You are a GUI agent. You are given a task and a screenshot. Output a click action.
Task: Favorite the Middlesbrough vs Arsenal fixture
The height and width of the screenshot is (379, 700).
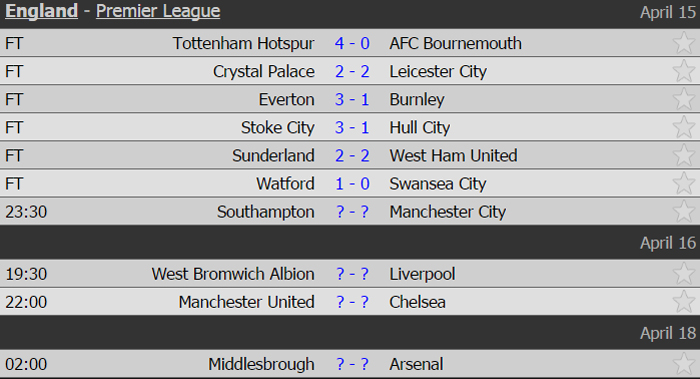coord(683,364)
